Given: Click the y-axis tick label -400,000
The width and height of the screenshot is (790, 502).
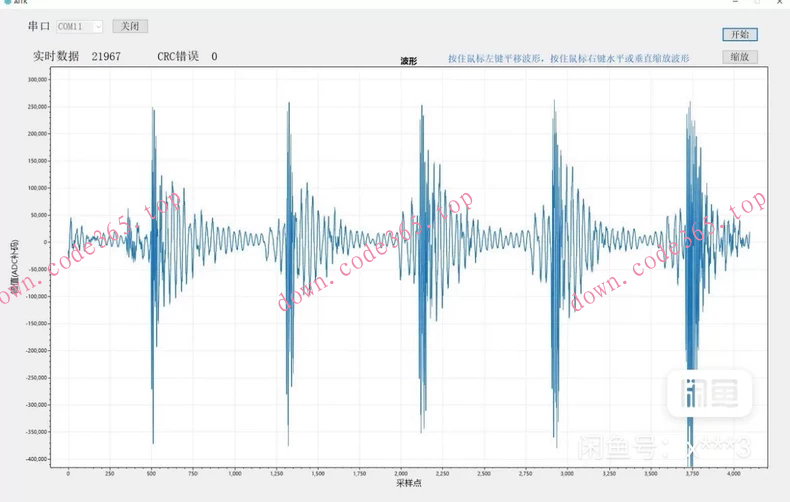Looking at the screenshot, I should pos(36,459).
